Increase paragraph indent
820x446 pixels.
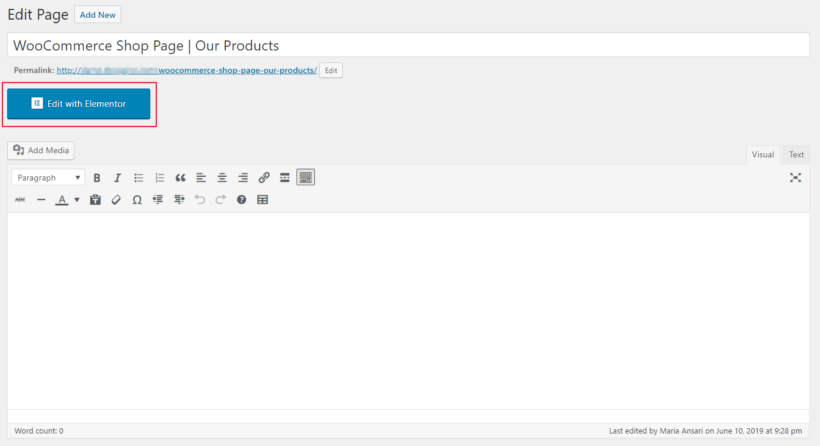(179, 200)
